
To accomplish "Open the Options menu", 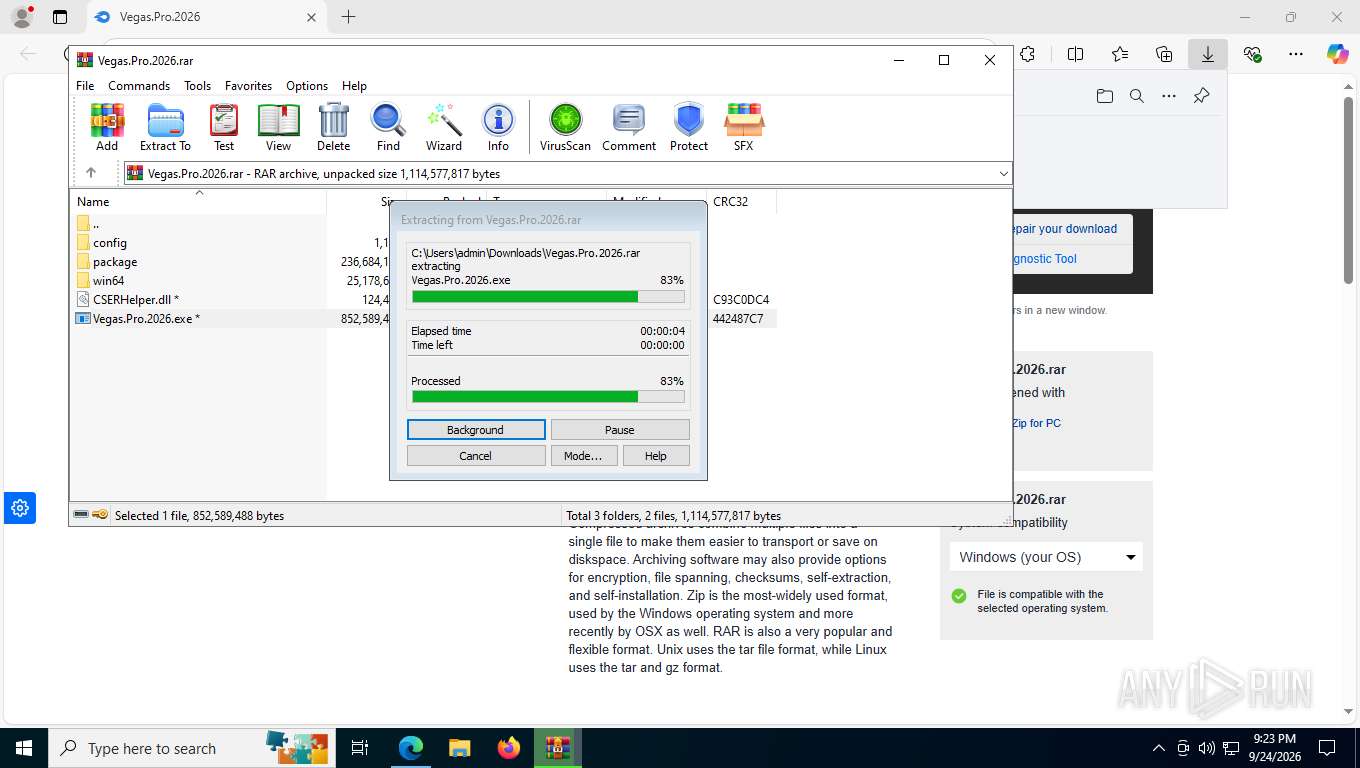I will [307, 86].
